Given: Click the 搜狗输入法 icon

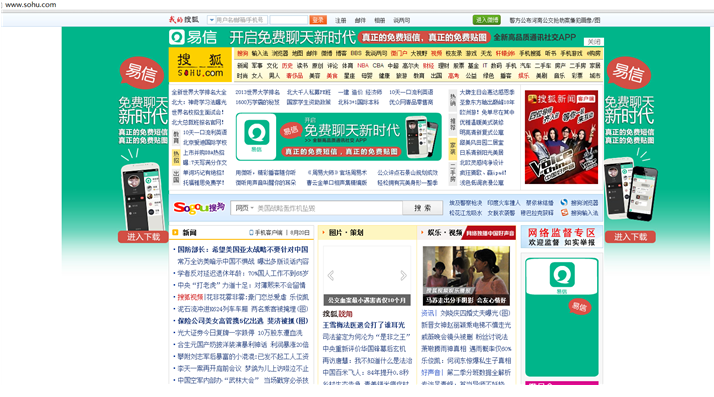Looking at the screenshot, I should [564, 213].
